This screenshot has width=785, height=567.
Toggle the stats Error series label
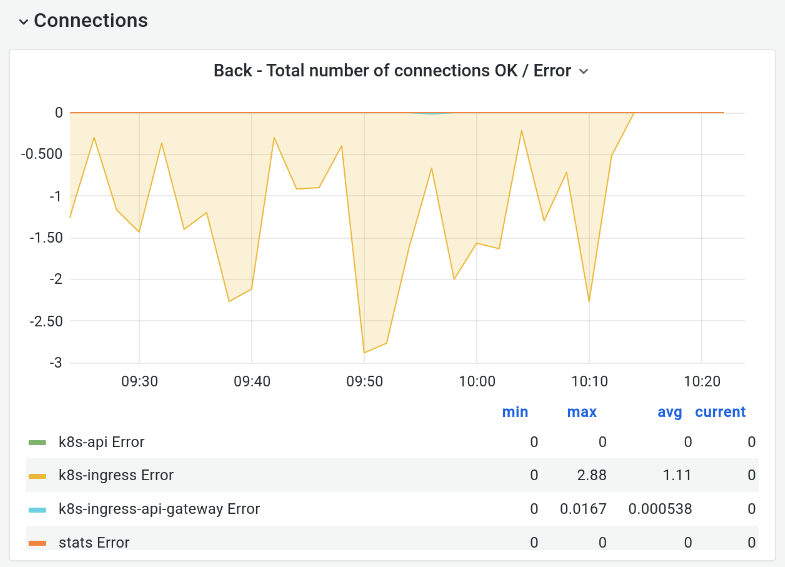tap(94, 543)
